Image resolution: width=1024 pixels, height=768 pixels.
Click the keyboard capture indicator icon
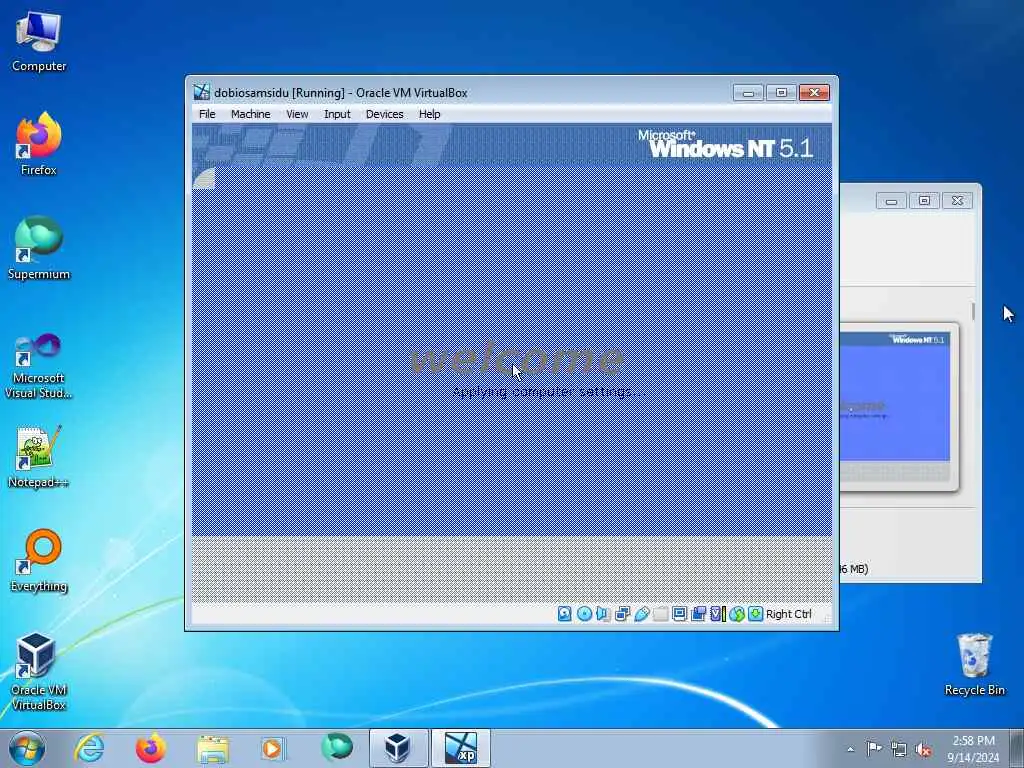tap(756, 614)
